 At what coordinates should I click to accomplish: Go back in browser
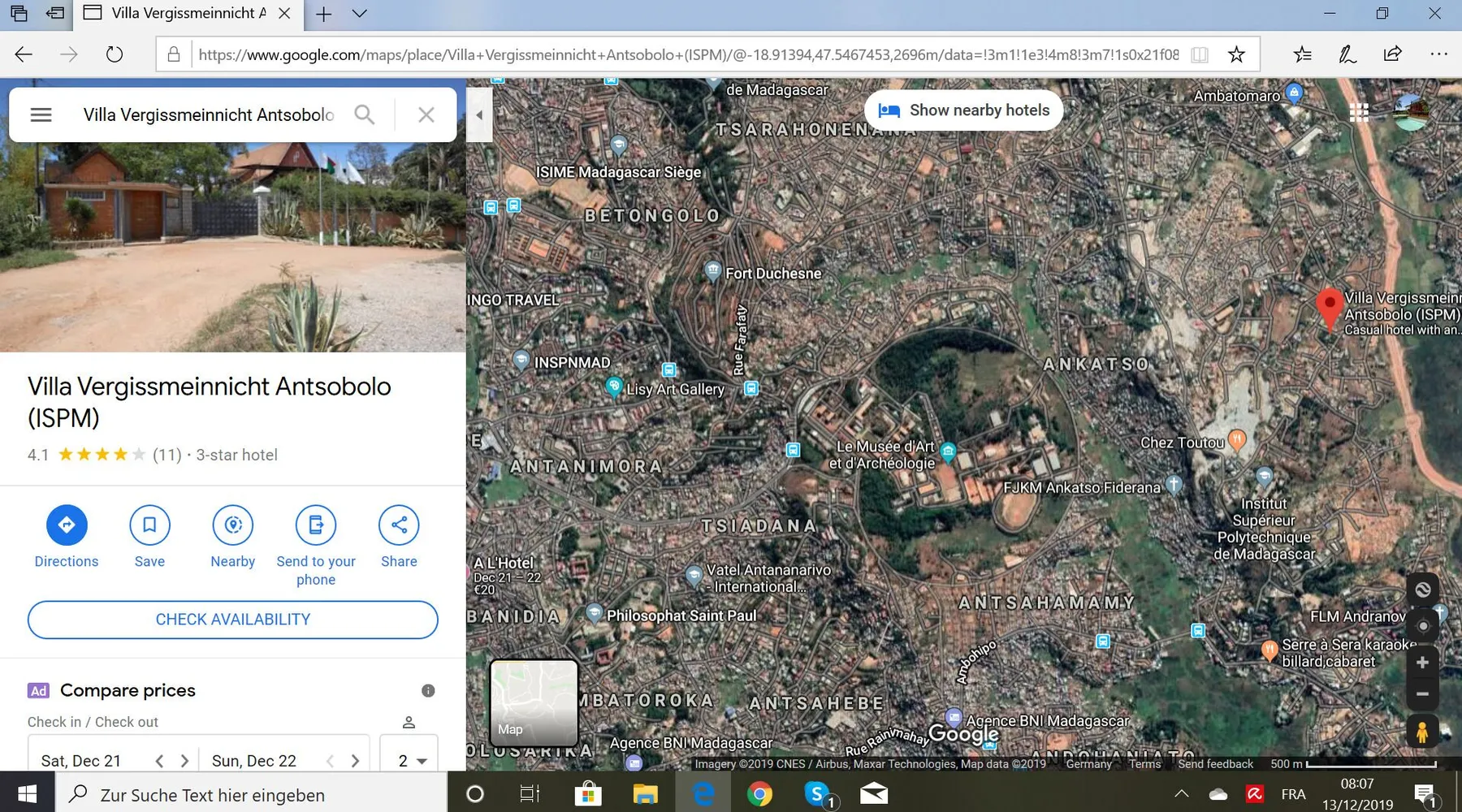[x=24, y=54]
